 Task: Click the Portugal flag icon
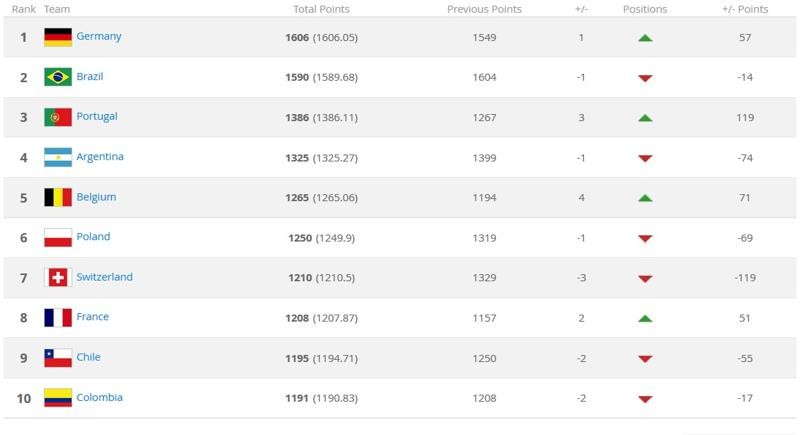click(x=58, y=117)
